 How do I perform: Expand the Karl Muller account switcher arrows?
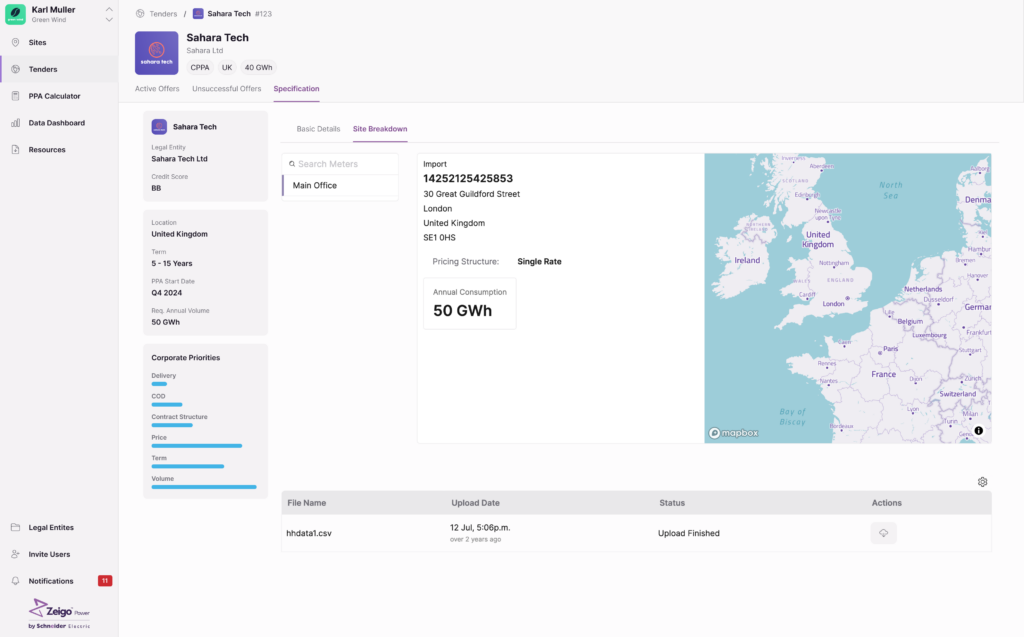click(x=109, y=14)
